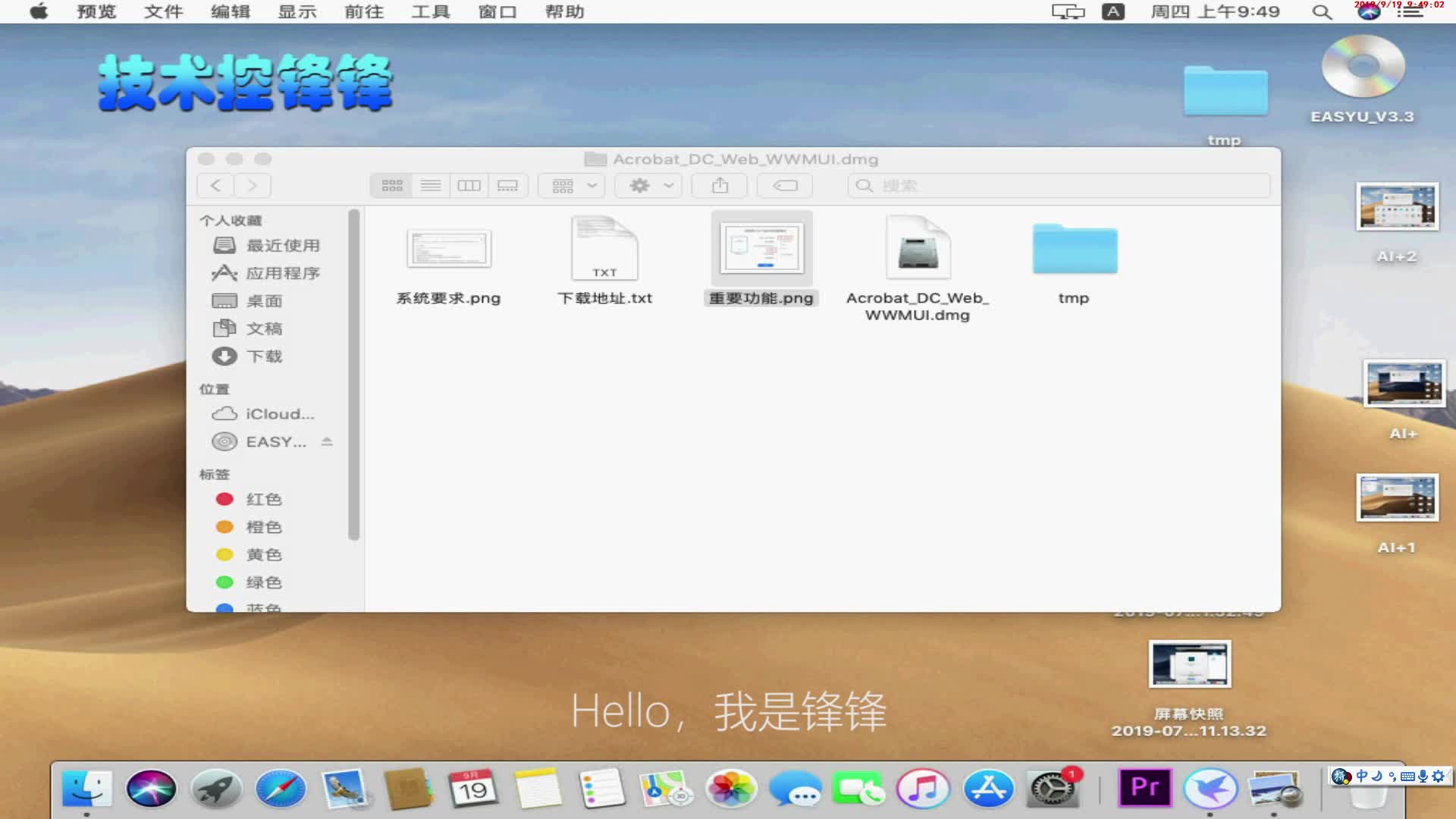Click the Edit Tags button in the toolbar
Screen dimensions: 1456x819
pos(784,185)
